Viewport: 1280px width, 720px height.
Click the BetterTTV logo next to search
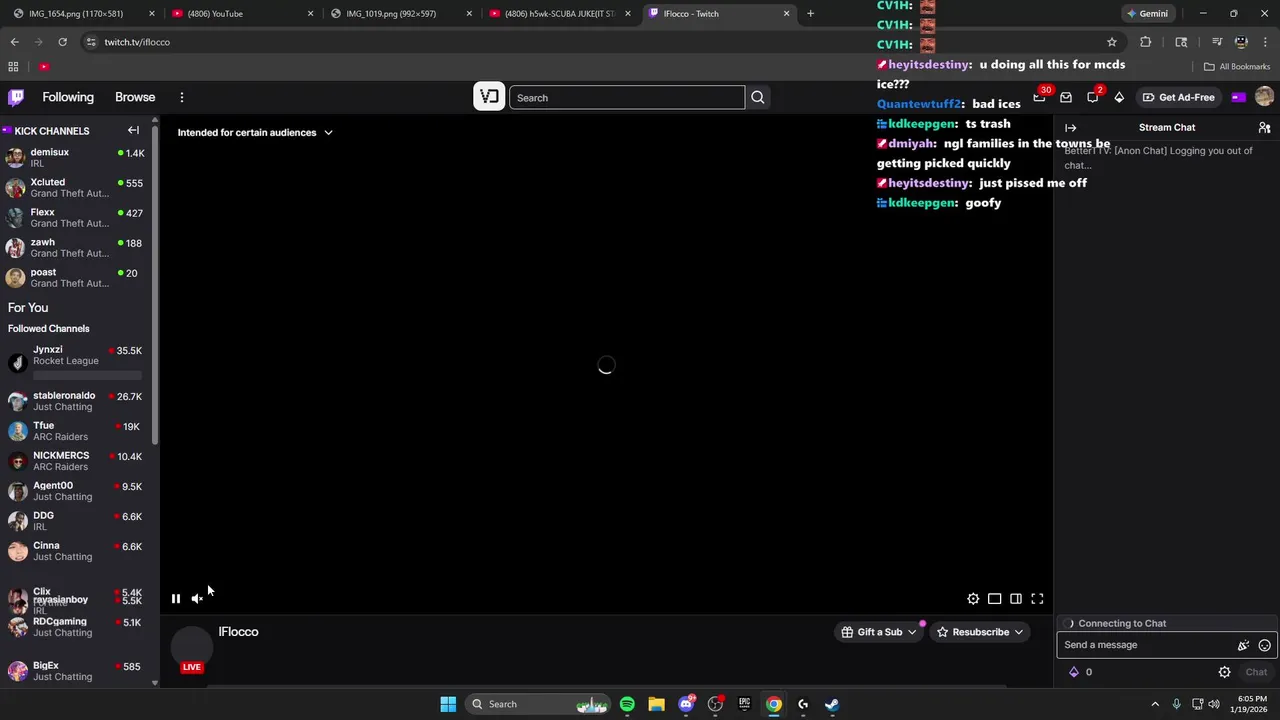(489, 97)
